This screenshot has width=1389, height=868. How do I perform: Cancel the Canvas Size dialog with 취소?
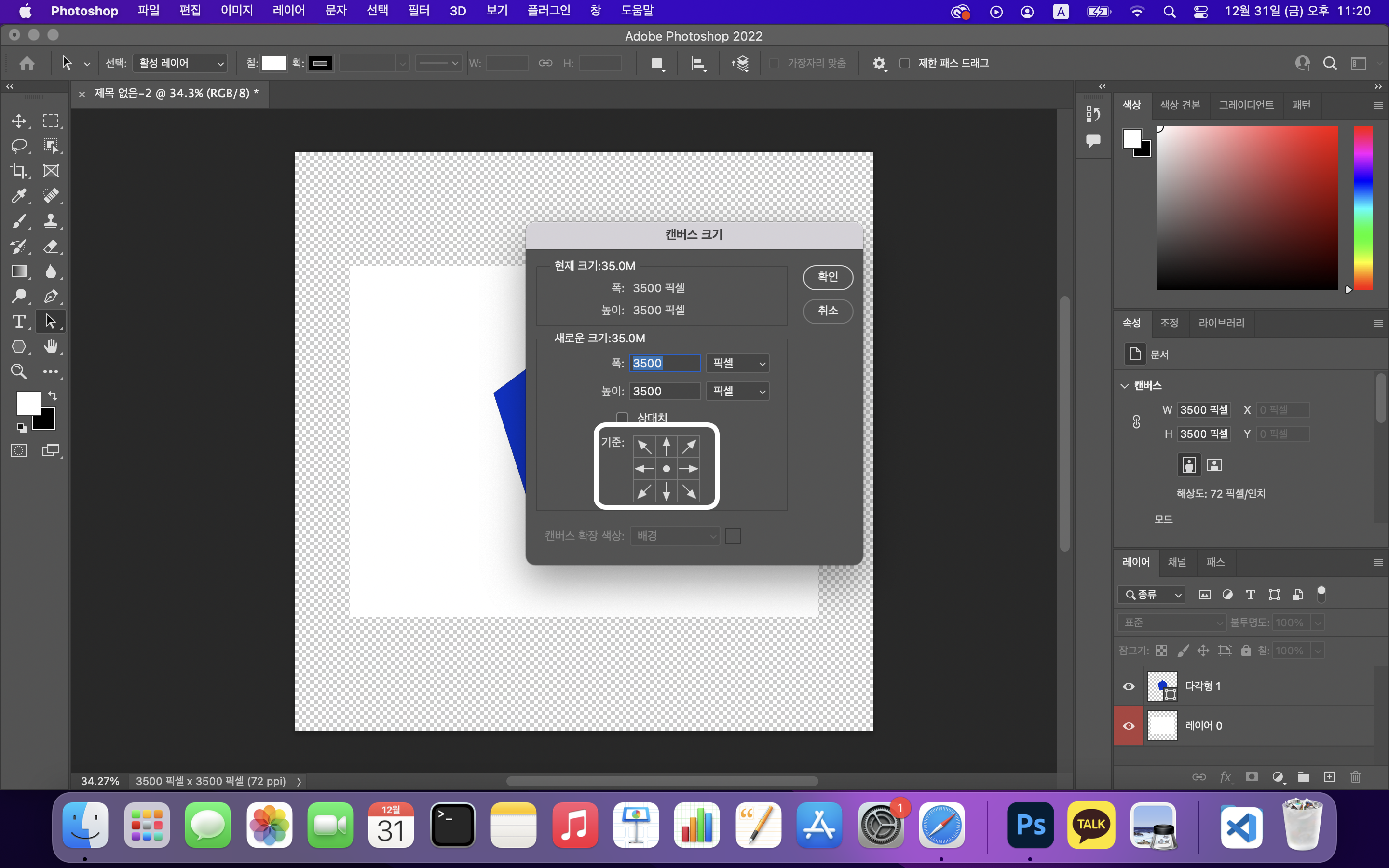828,311
